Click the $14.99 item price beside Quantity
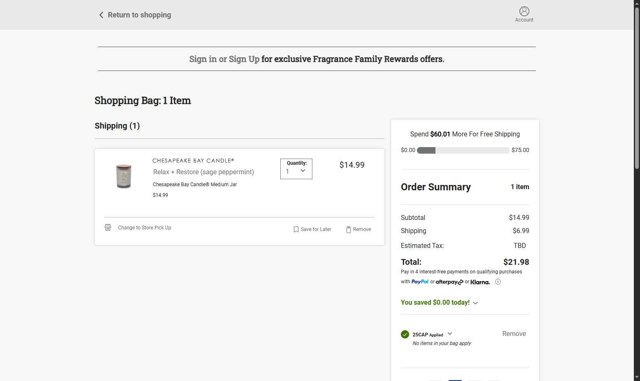Screen dimensions: 640x381 (x=352, y=165)
